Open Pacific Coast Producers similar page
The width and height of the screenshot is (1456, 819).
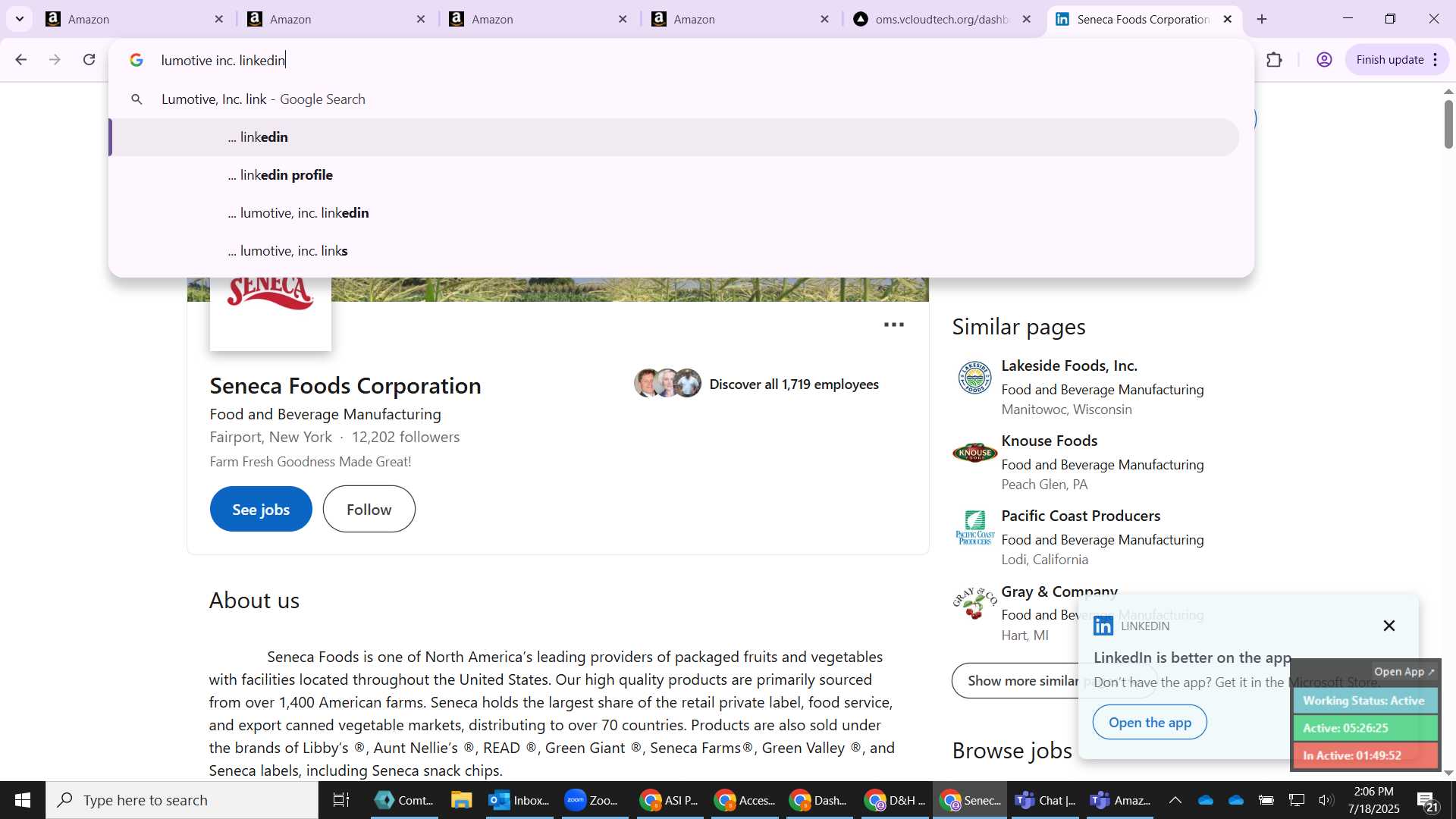click(x=1081, y=516)
